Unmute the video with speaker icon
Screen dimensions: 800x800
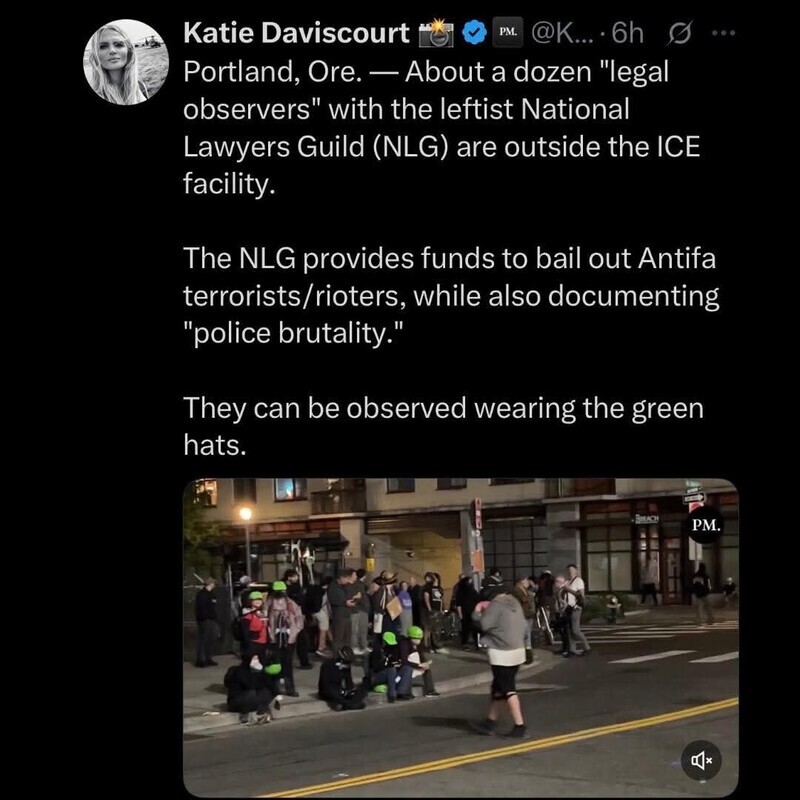click(x=701, y=761)
